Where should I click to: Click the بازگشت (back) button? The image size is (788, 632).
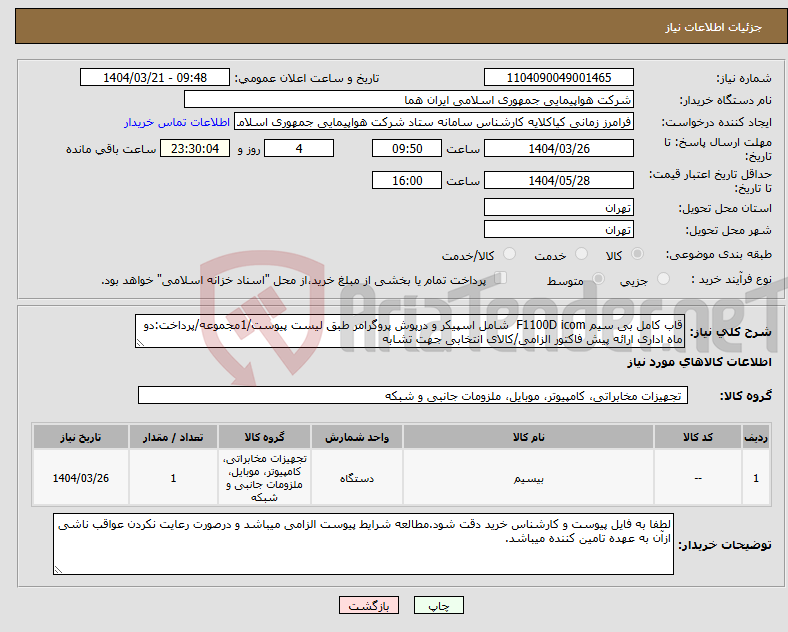[x=369, y=605]
